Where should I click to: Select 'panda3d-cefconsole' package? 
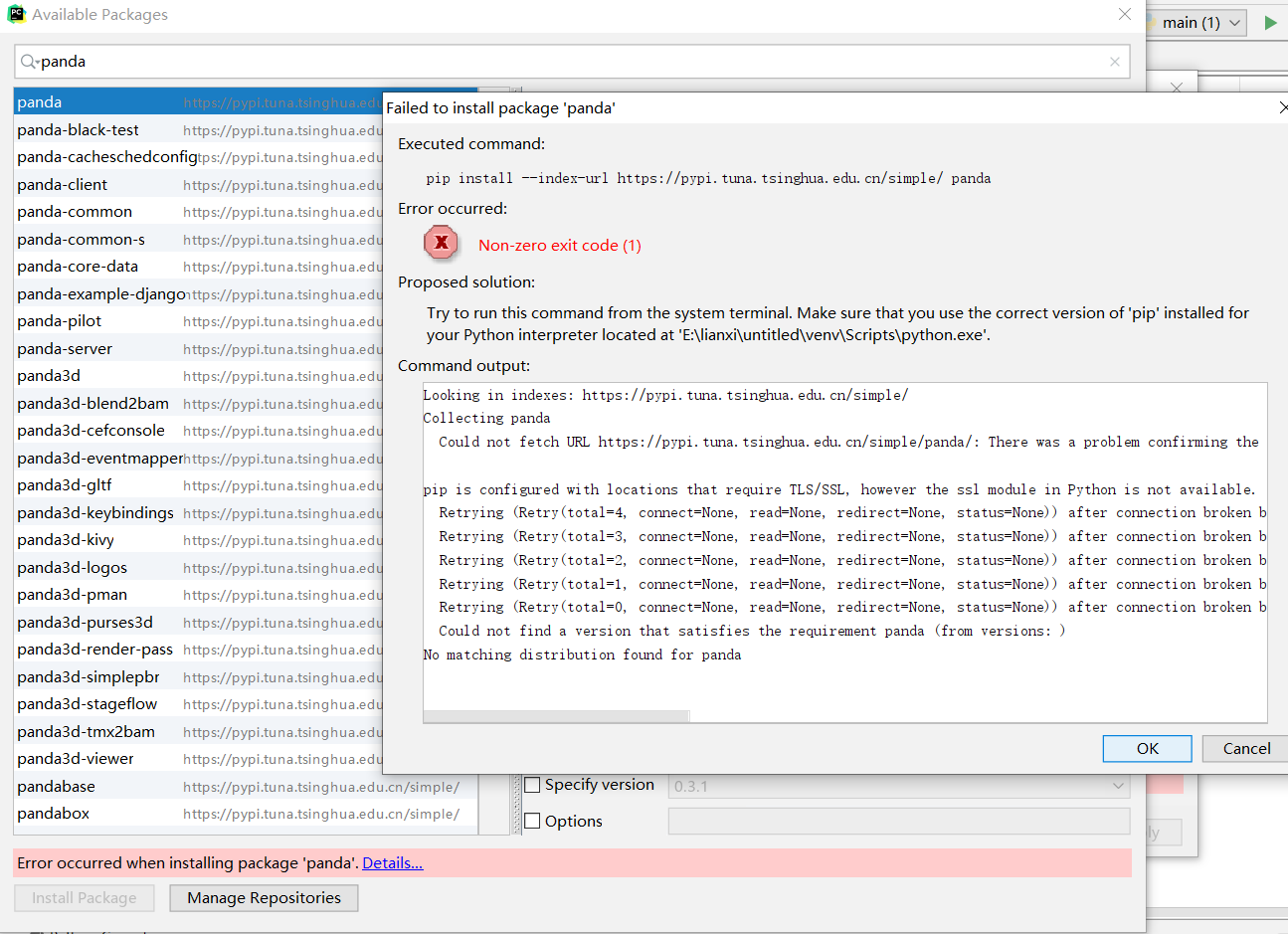(x=198, y=431)
